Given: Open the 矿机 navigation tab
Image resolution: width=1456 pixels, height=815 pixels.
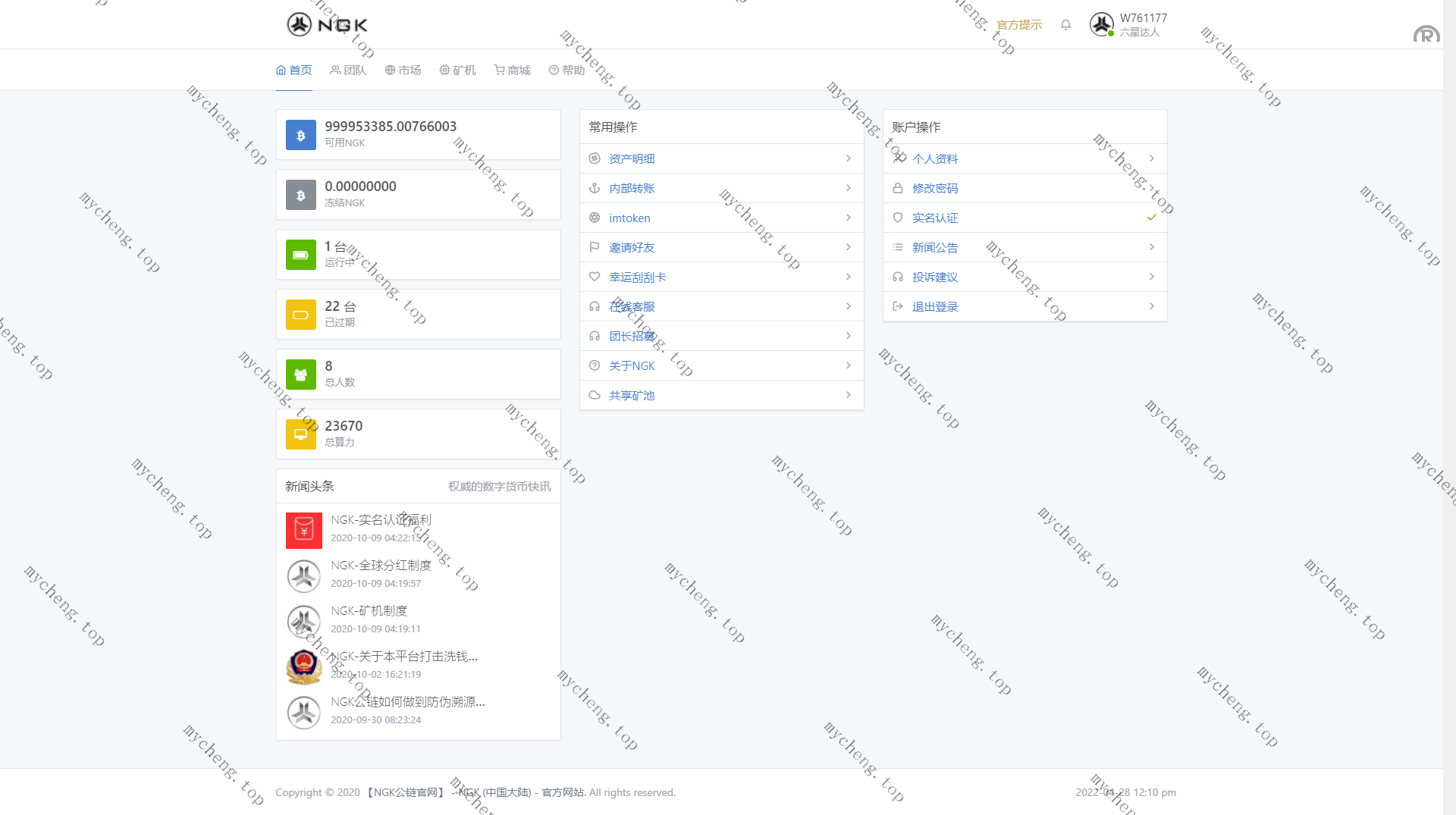Looking at the screenshot, I should (x=457, y=71).
